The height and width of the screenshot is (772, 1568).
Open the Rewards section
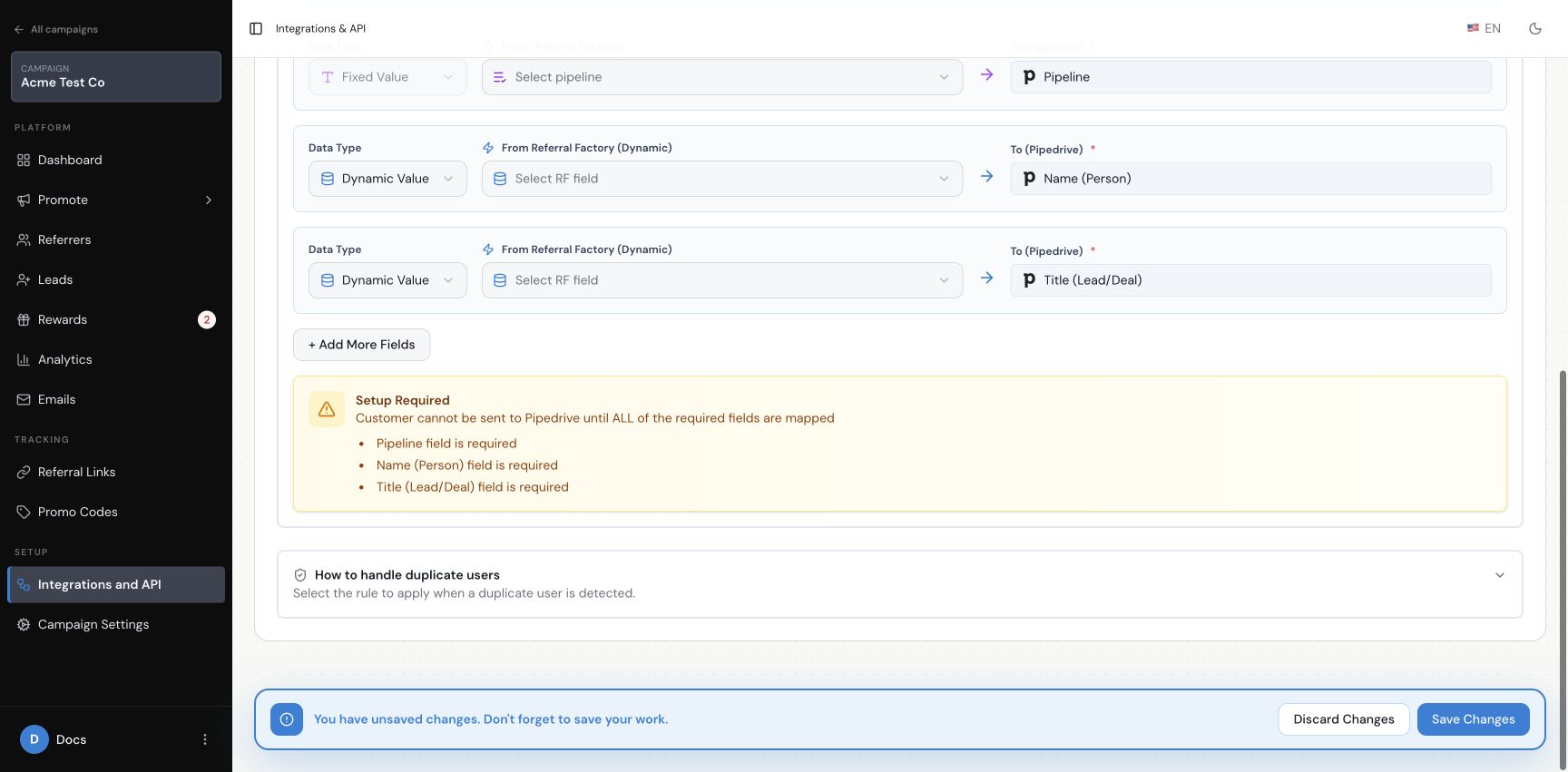[x=116, y=319]
